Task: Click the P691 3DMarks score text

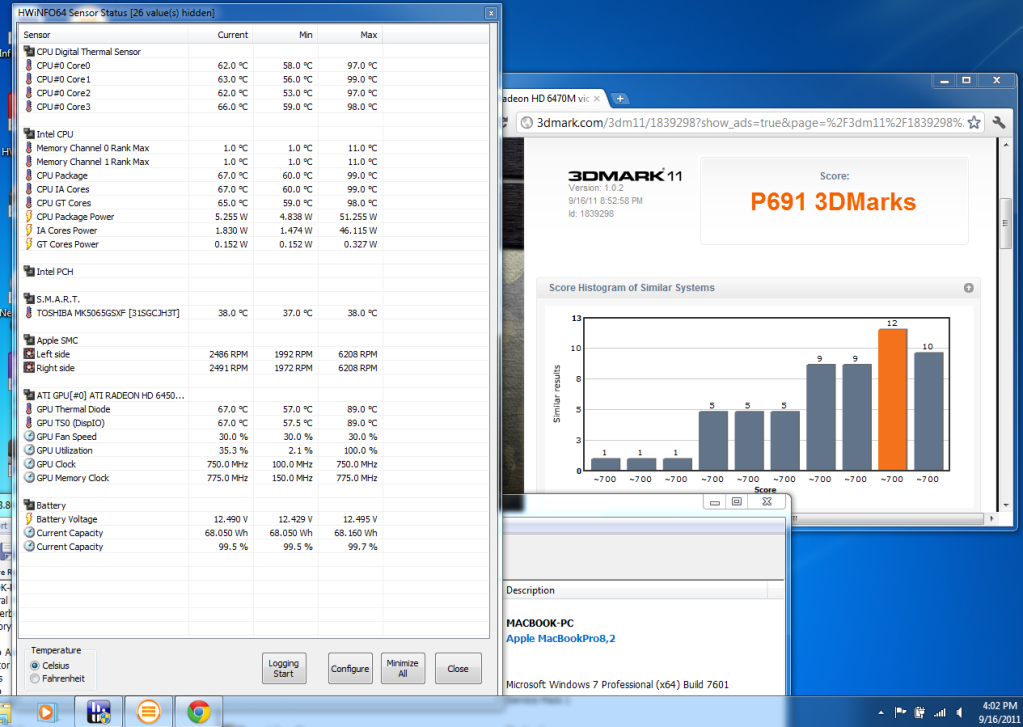Action: point(833,202)
